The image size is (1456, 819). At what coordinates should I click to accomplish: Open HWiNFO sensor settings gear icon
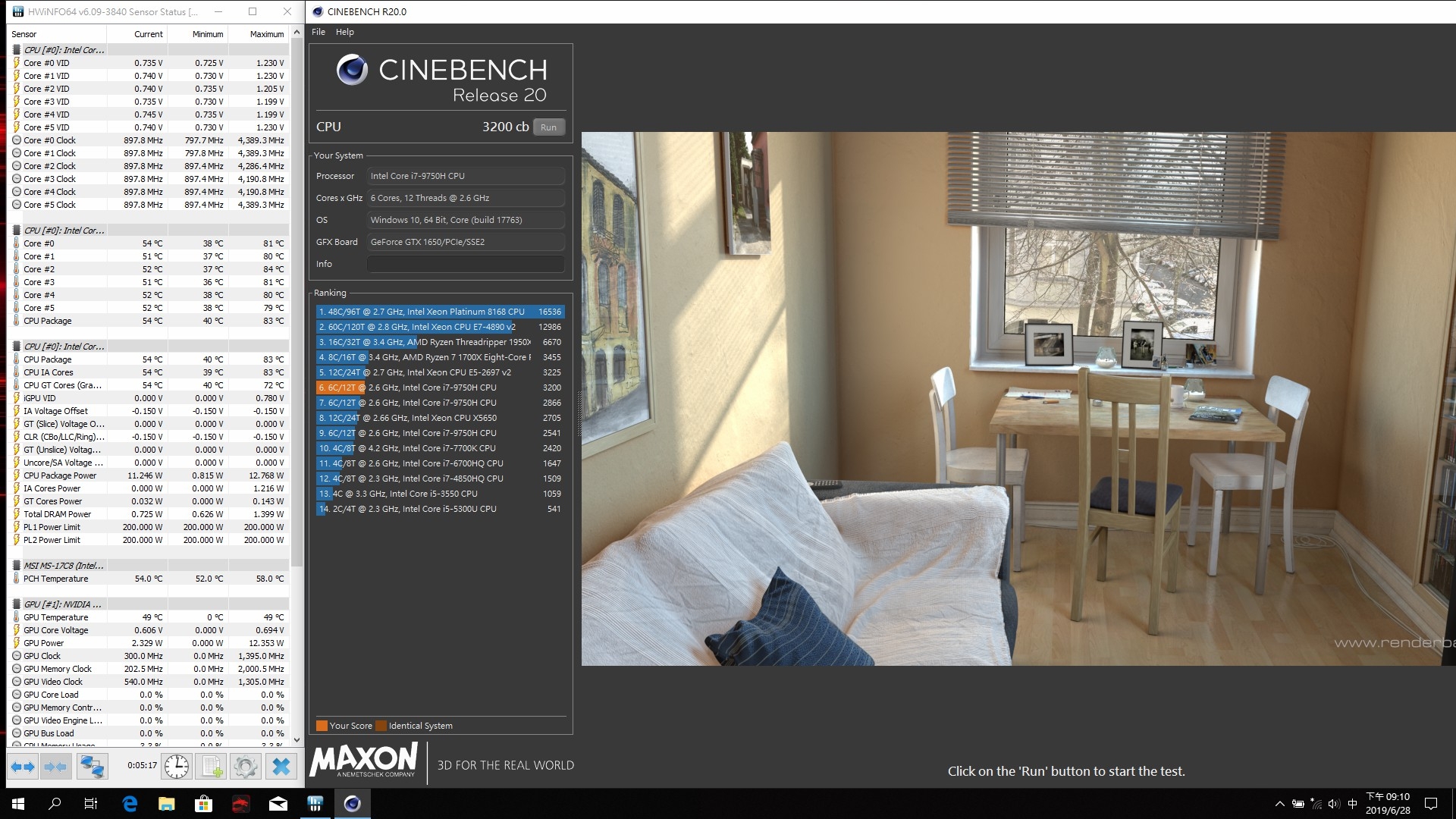tap(246, 767)
